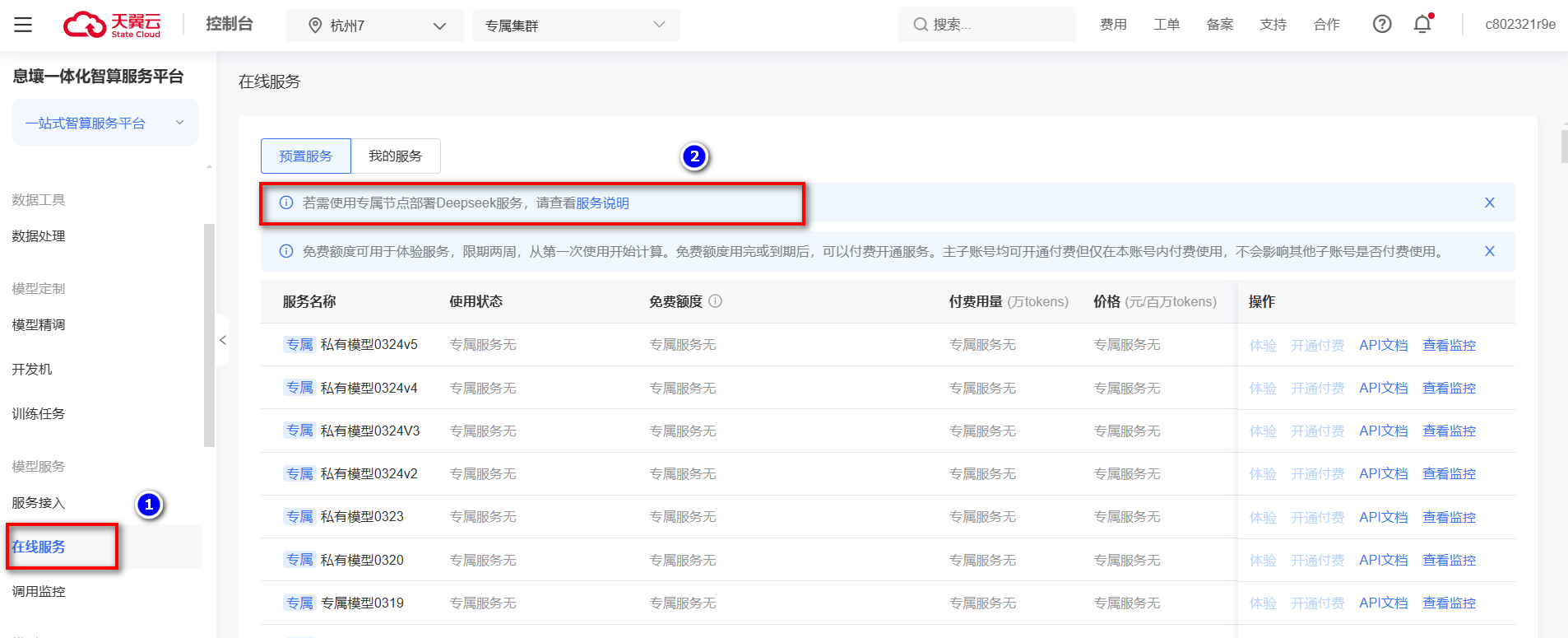Click the 使用状态 column header
The height and width of the screenshot is (638, 1568).
(x=476, y=301)
